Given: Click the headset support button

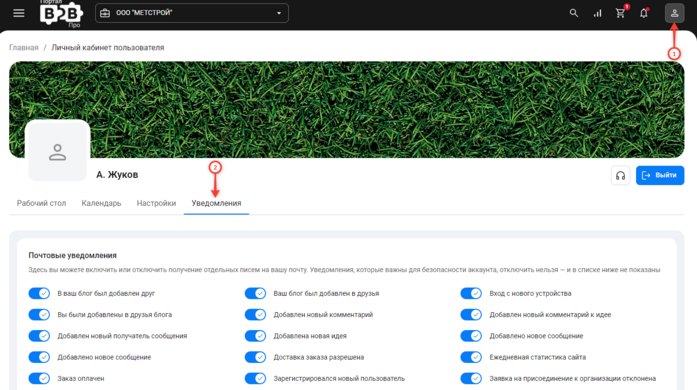Looking at the screenshot, I should coord(620,176).
